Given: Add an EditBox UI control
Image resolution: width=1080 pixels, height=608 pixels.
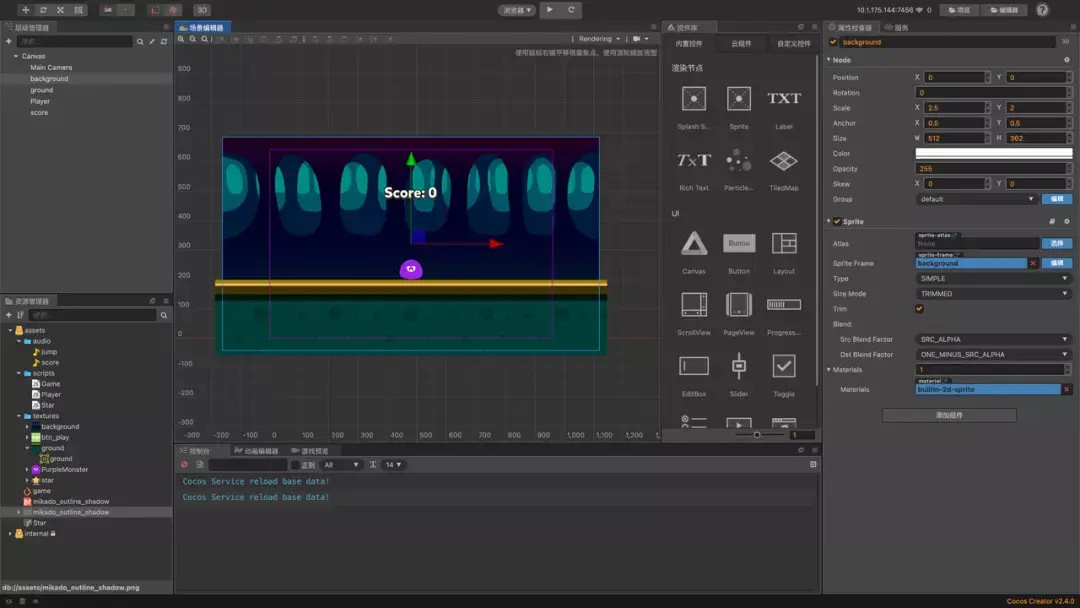Looking at the screenshot, I should pos(694,366).
